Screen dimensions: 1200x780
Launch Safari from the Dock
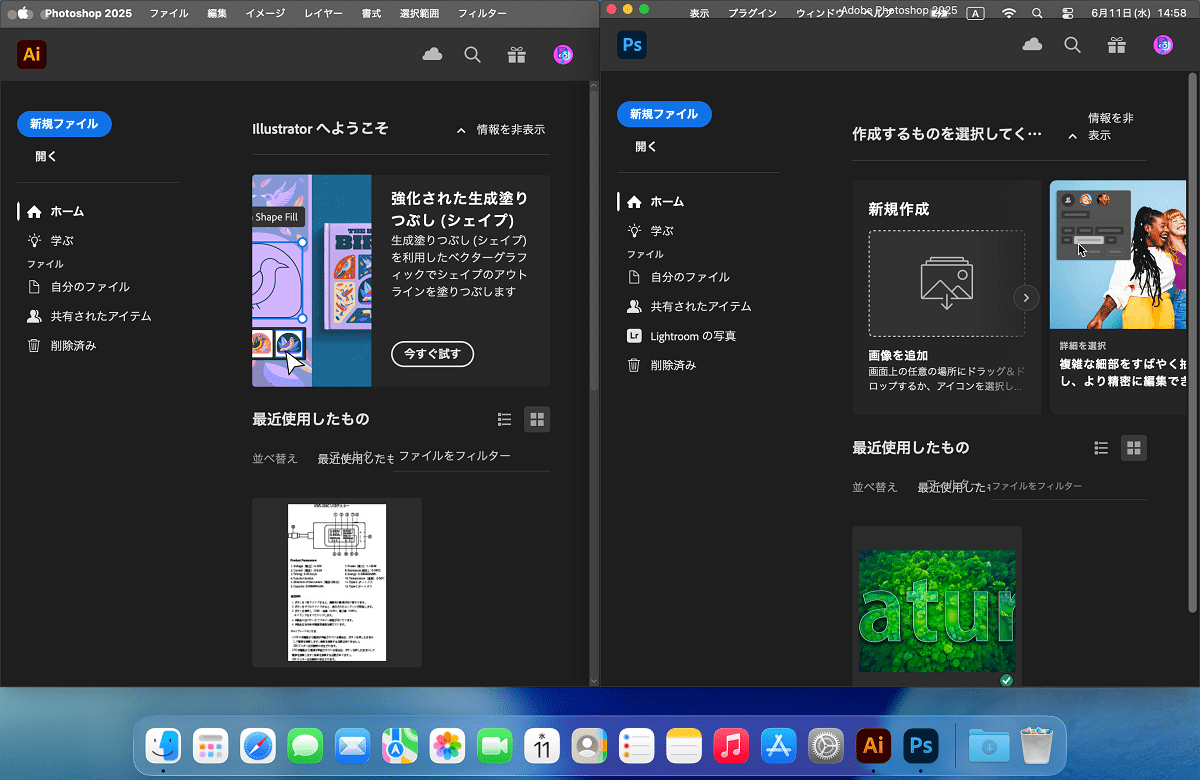coord(257,746)
